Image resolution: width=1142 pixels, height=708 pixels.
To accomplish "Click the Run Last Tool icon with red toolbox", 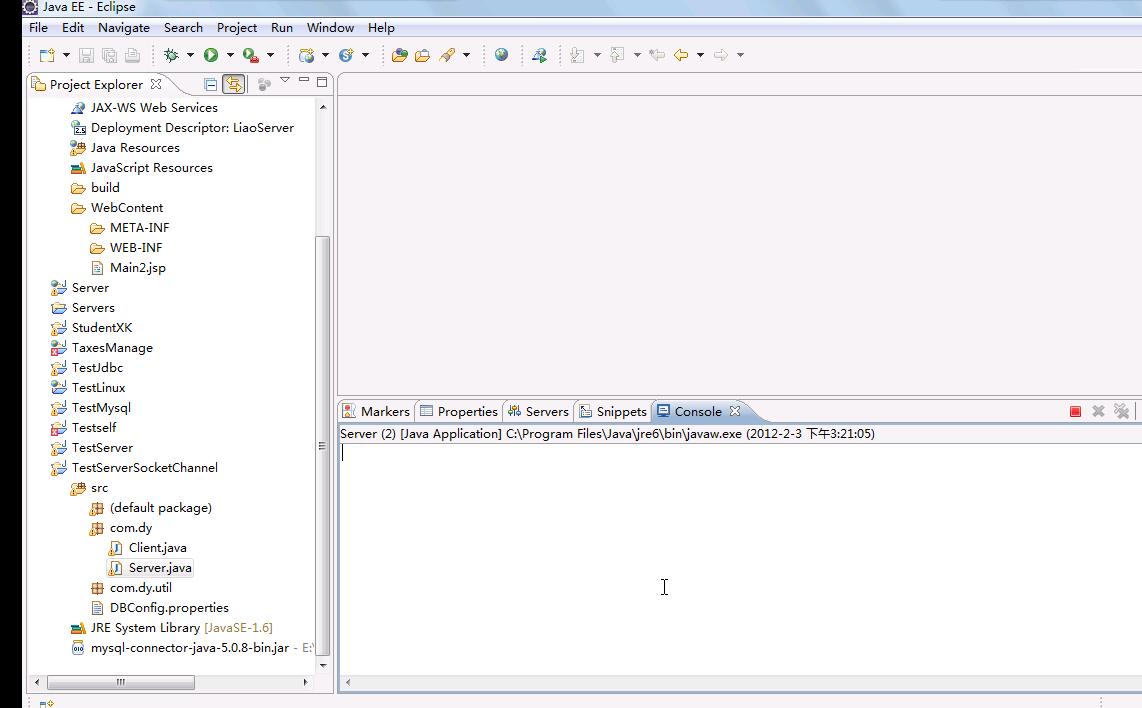I will pyautogui.click(x=251, y=55).
